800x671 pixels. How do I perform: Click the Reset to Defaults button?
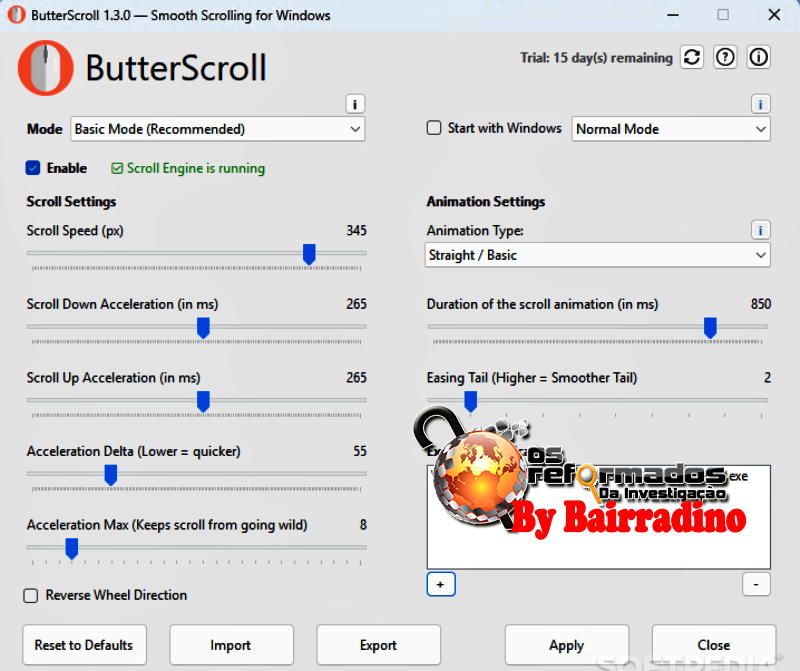click(x=84, y=645)
